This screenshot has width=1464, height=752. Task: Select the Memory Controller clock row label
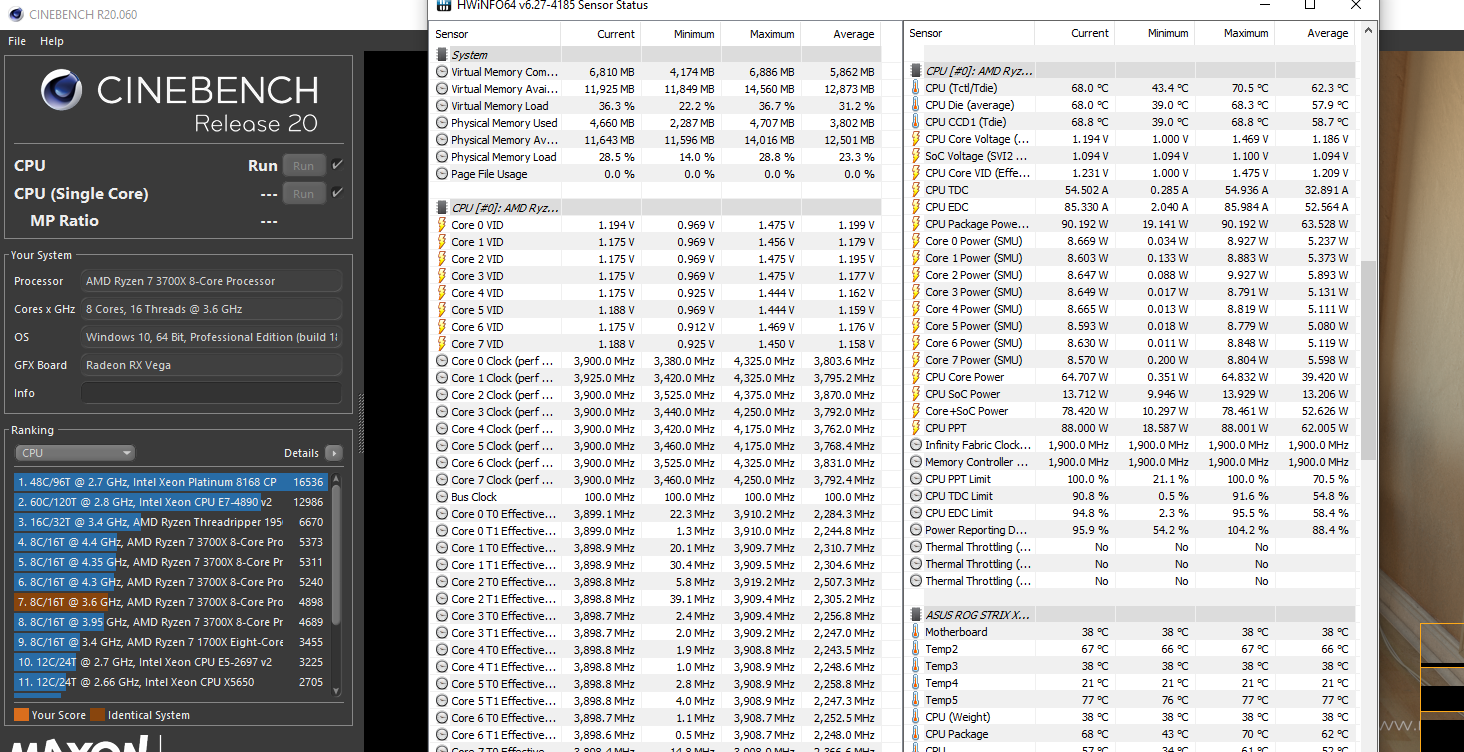pyautogui.click(x=976, y=462)
